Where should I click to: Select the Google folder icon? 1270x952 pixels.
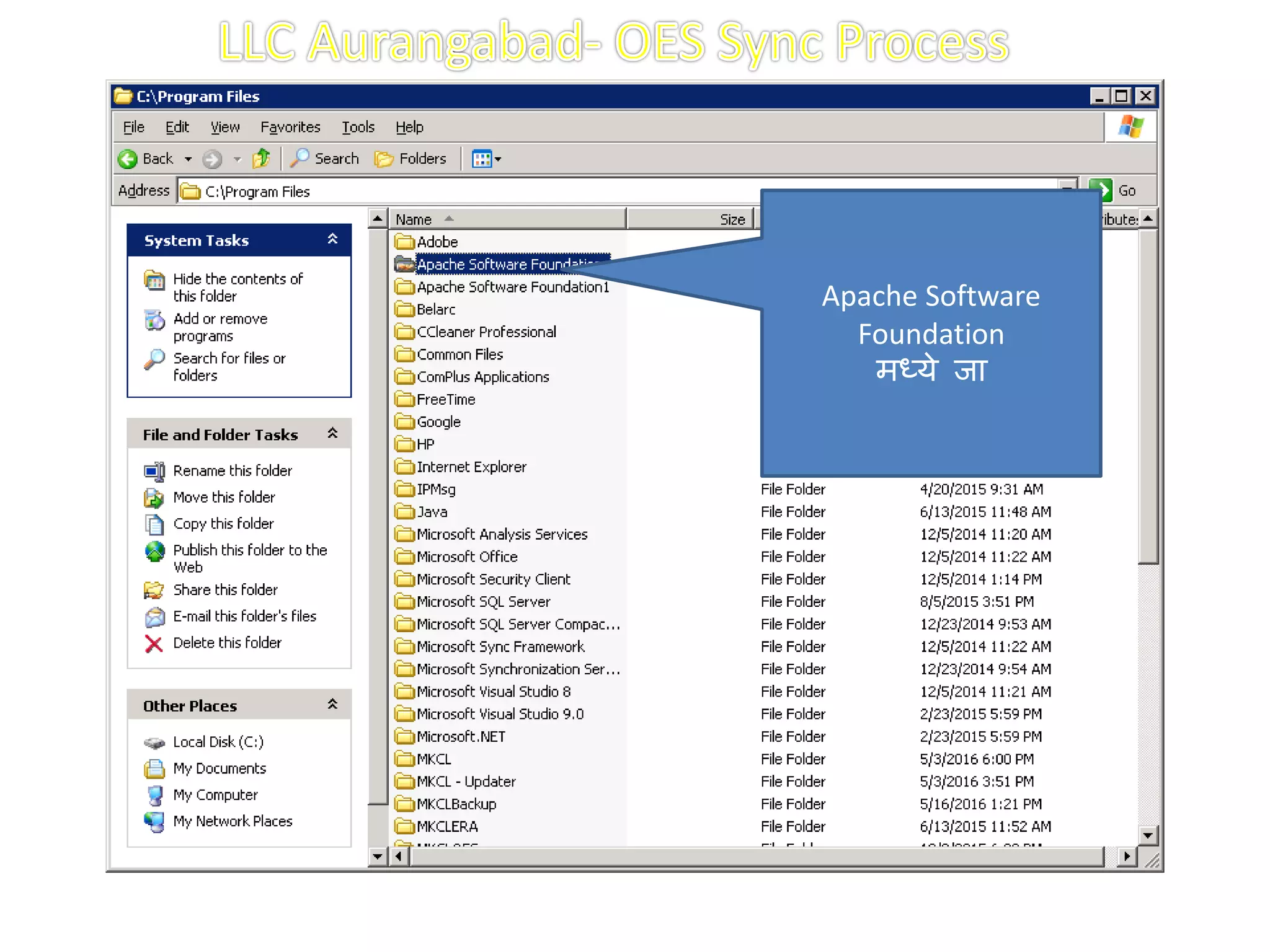pyautogui.click(x=404, y=422)
